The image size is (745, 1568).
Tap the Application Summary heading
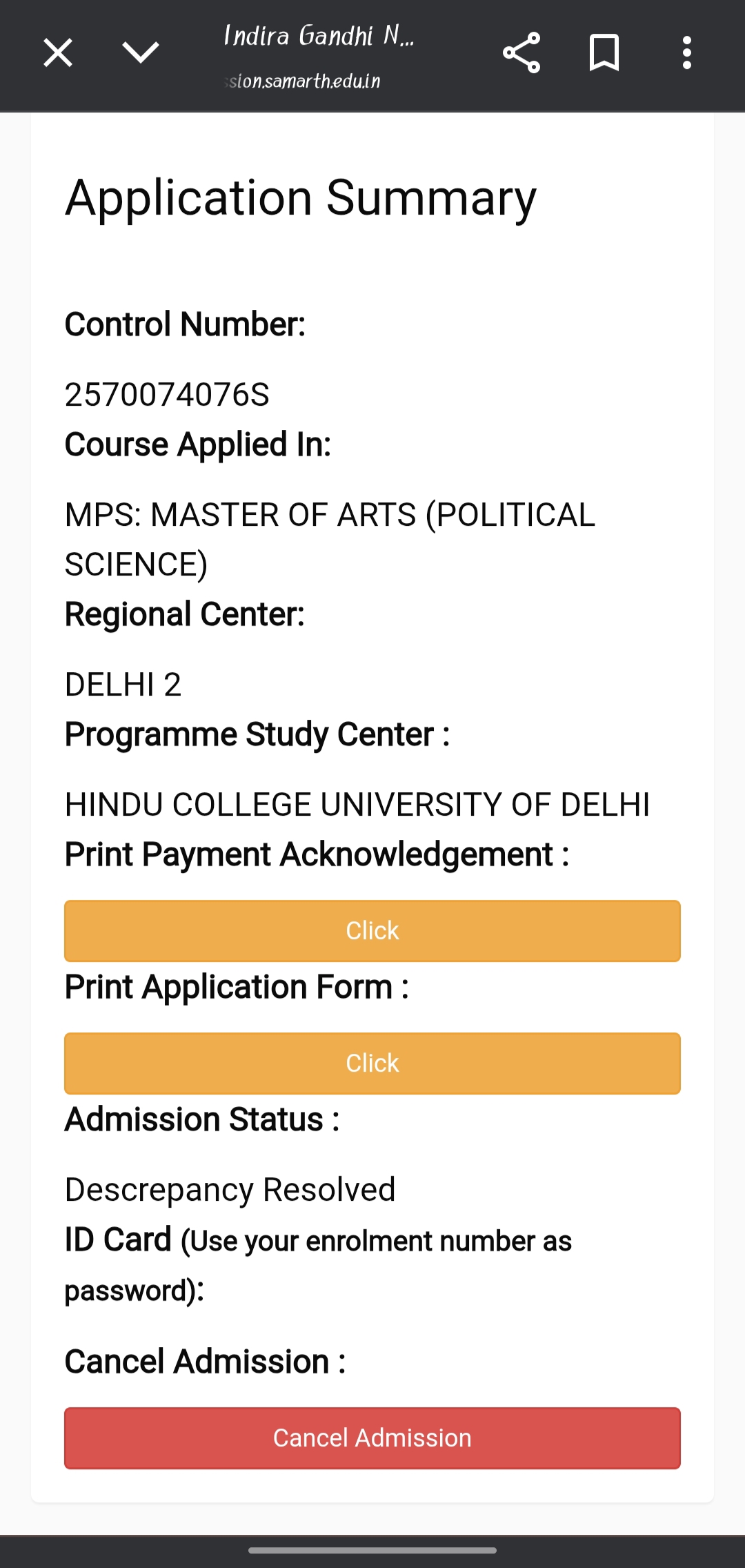[301, 199]
